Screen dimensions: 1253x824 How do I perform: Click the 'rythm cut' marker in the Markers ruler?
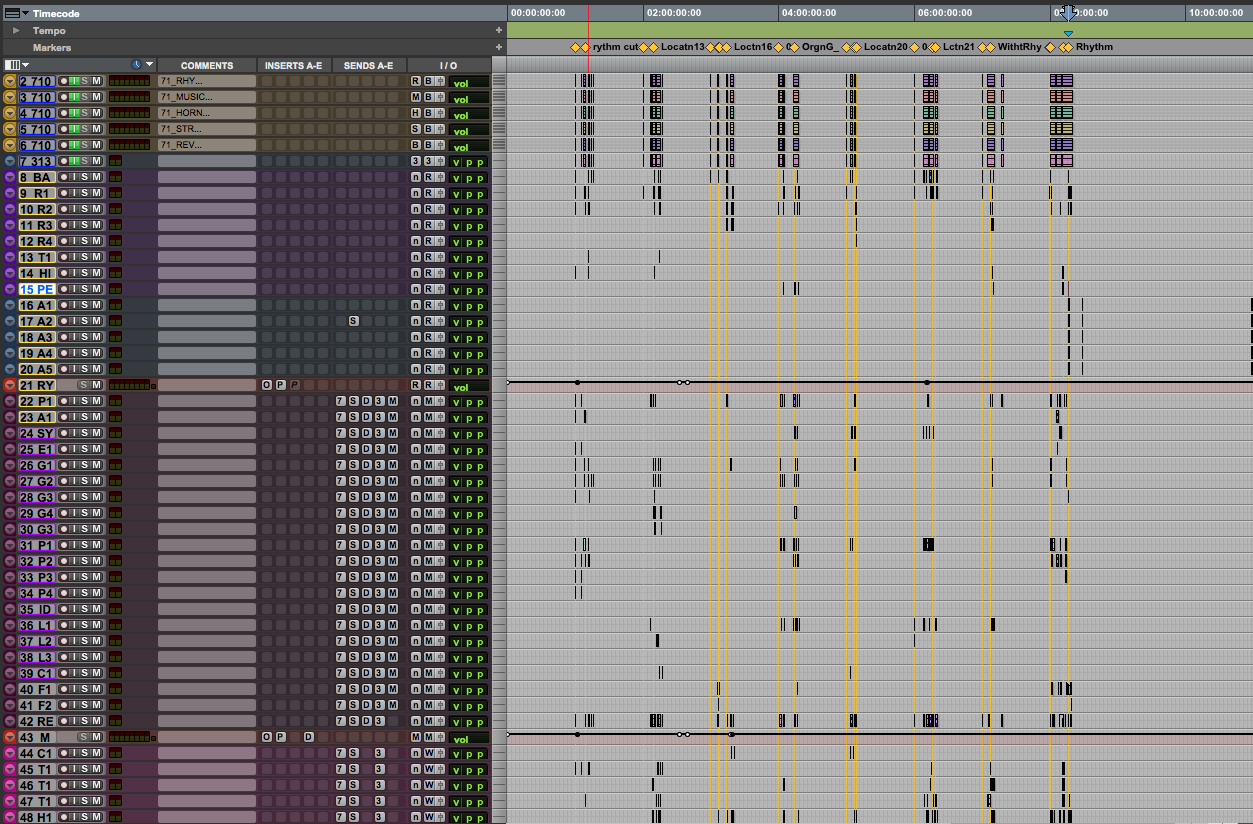[x=614, y=47]
